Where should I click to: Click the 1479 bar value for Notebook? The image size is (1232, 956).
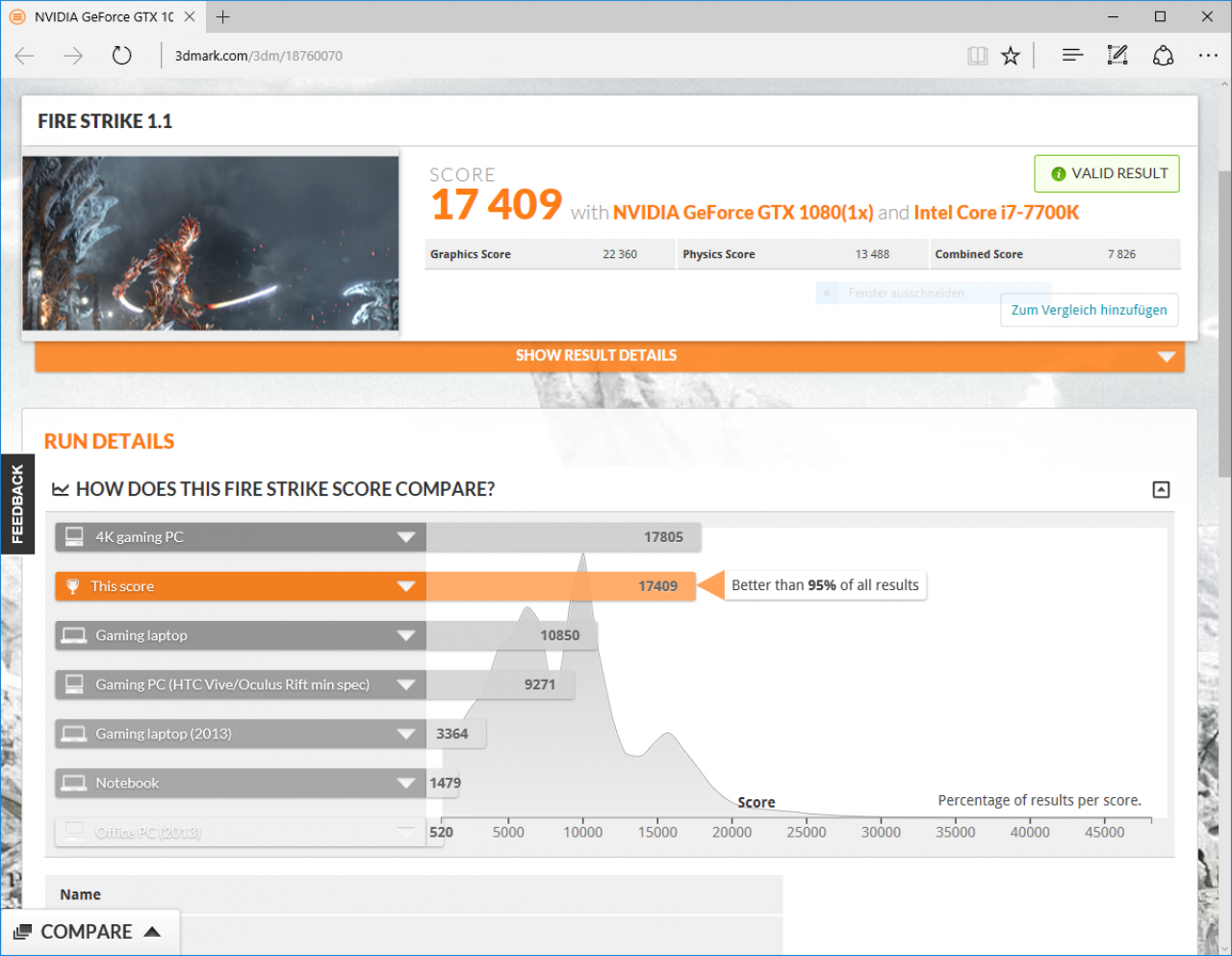pyautogui.click(x=445, y=783)
